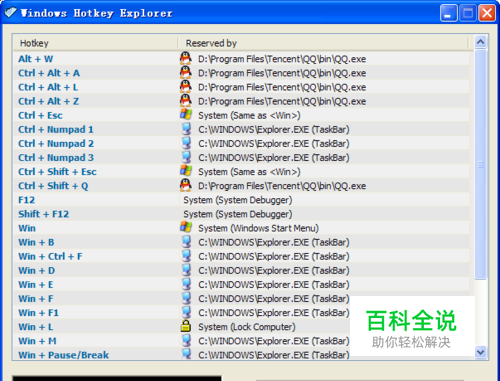Select the F12 hotkey row
Screen dimensions: 500x381
pyautogui.click(x=27, y=200)
